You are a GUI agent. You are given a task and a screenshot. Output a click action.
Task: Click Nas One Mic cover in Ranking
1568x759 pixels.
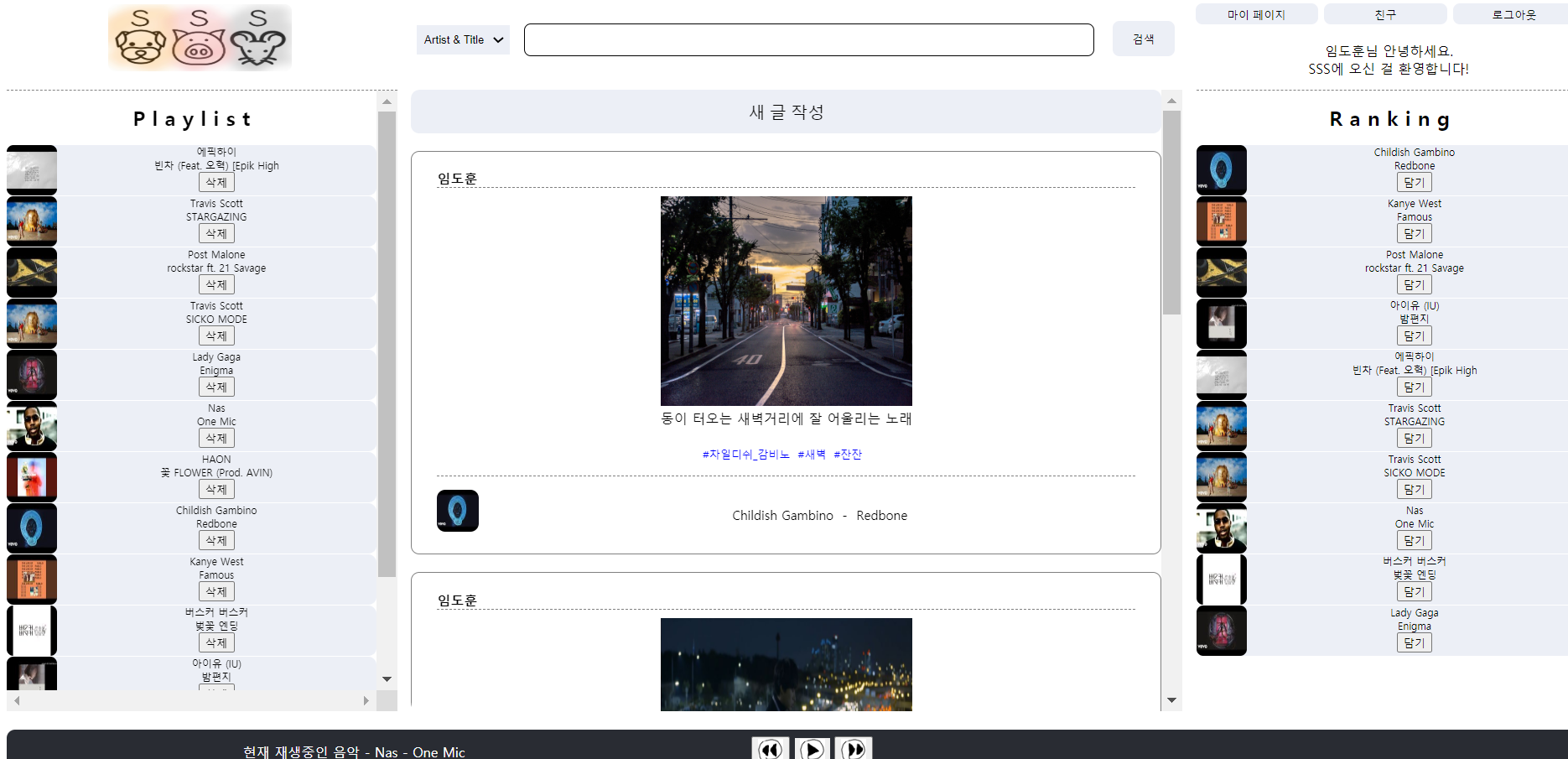[x=1222, y=528]
